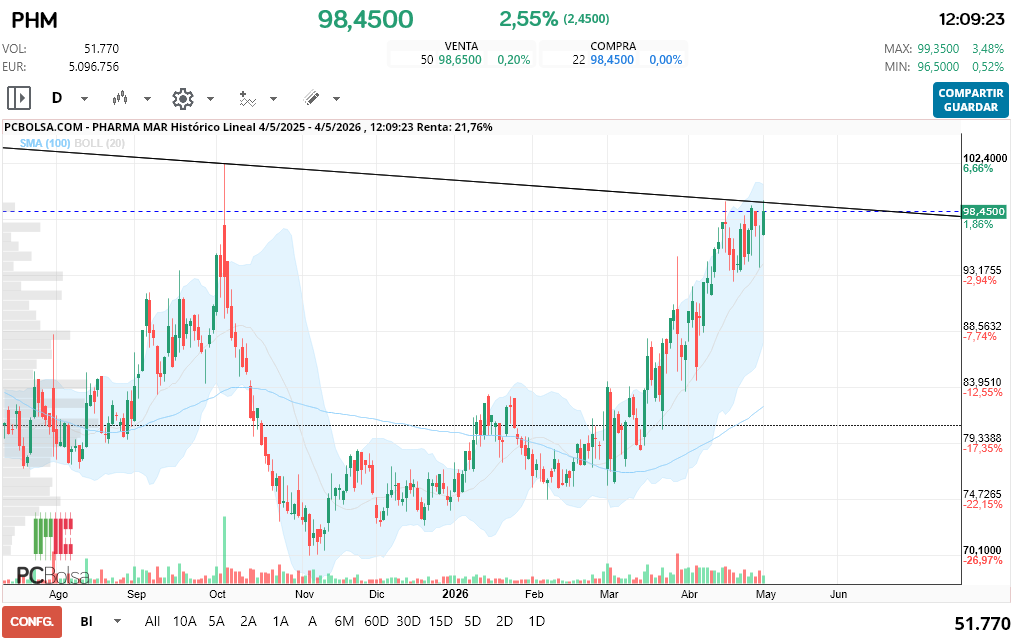Click the 79,3388 price axis label
The height and width of the screenshot is (643, 1024).
[x=982, y=438]
